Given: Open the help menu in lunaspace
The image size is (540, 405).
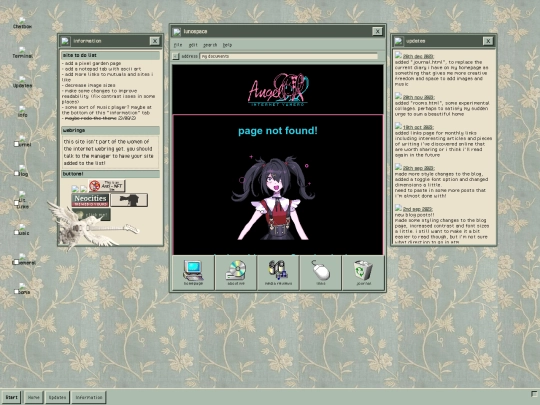Looking at the screenshot, I should [x=227, y=45].
